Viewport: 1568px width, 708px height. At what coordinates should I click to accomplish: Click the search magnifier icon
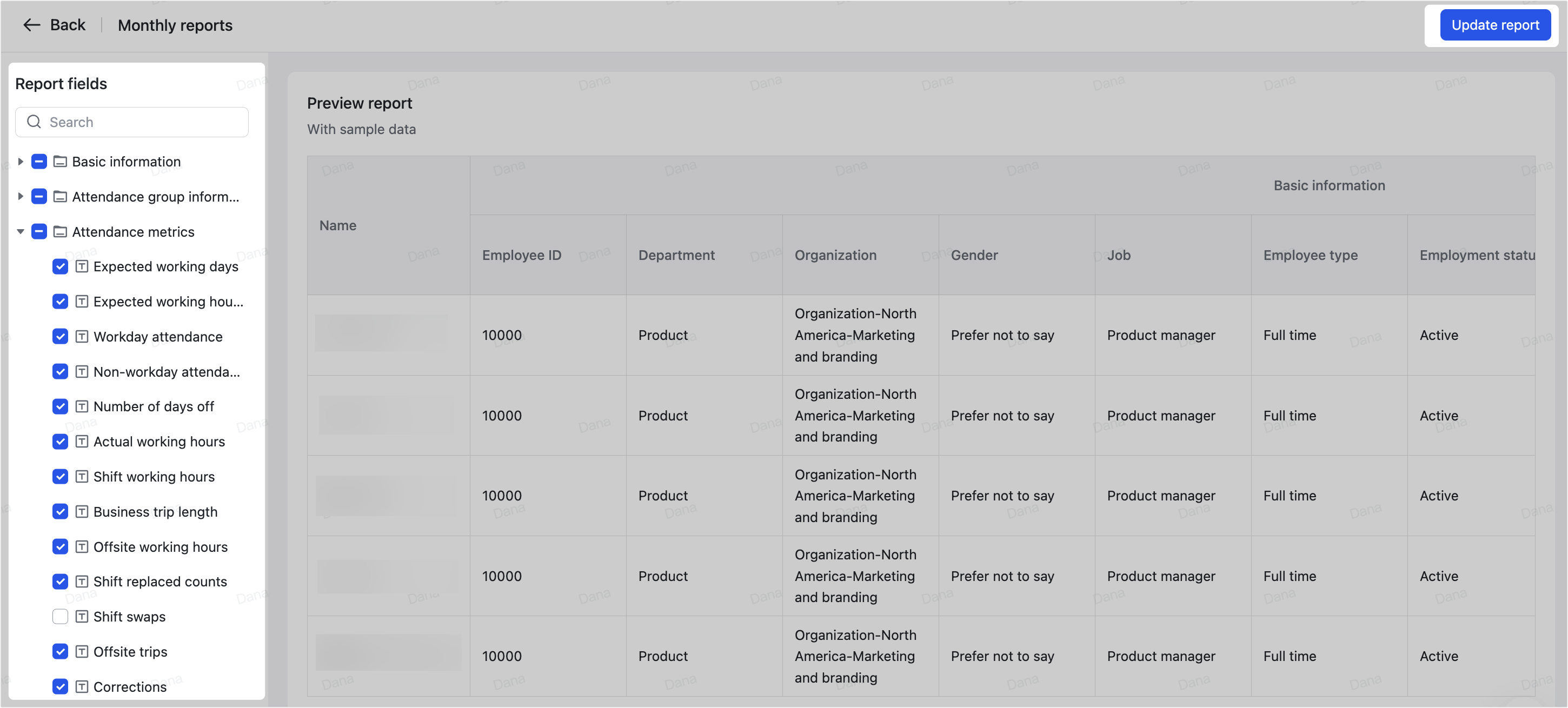tap(34, 122)
